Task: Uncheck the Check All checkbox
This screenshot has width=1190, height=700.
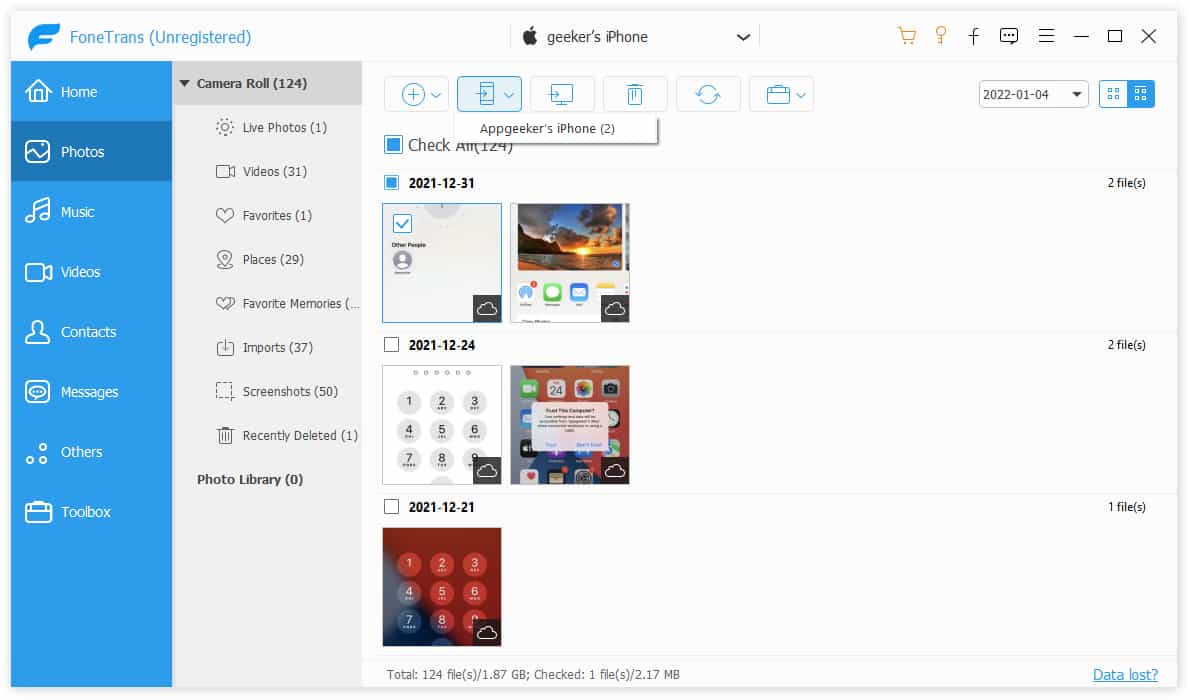Action: (393, 144)
